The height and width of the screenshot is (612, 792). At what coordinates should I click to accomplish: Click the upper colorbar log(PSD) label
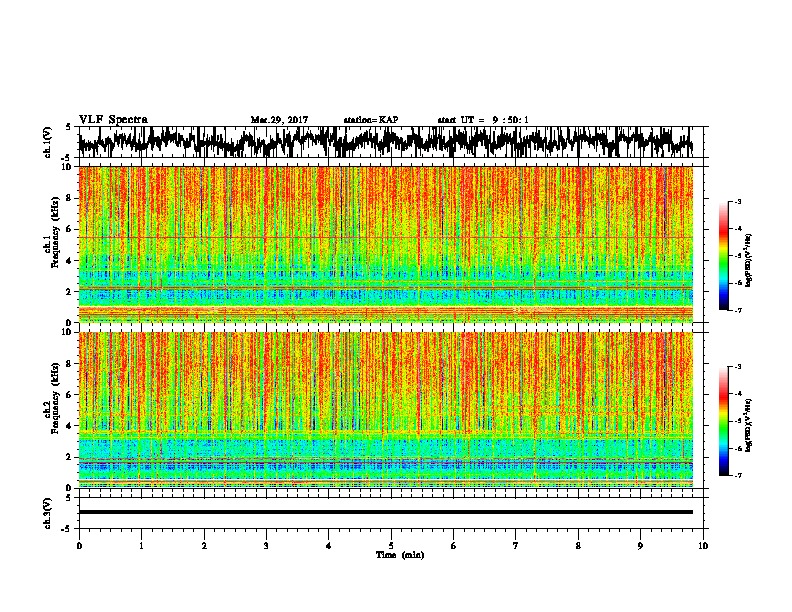click(748, 261)
